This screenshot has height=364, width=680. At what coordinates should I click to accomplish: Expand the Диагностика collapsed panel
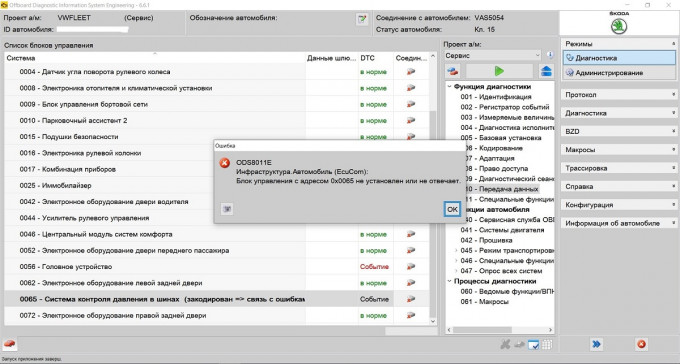click(x=618, y=113)
